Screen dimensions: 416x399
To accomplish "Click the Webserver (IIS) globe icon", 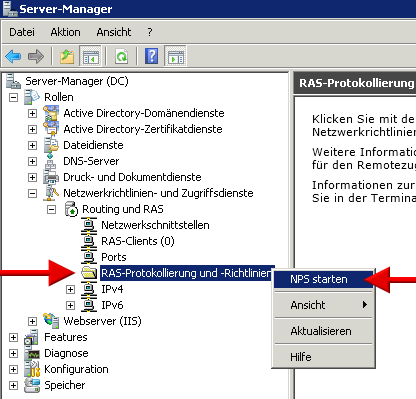I will point(51,321).
